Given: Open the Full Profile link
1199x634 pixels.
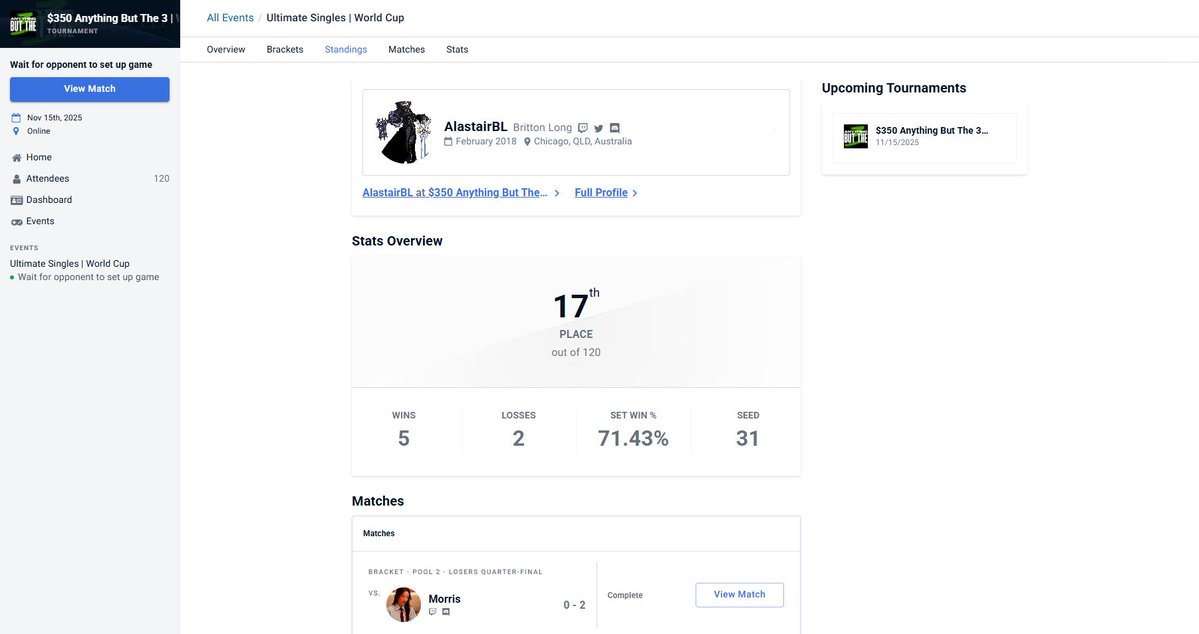Looking at the screenshot, I should pyautogui.click(x=601, y=193).
